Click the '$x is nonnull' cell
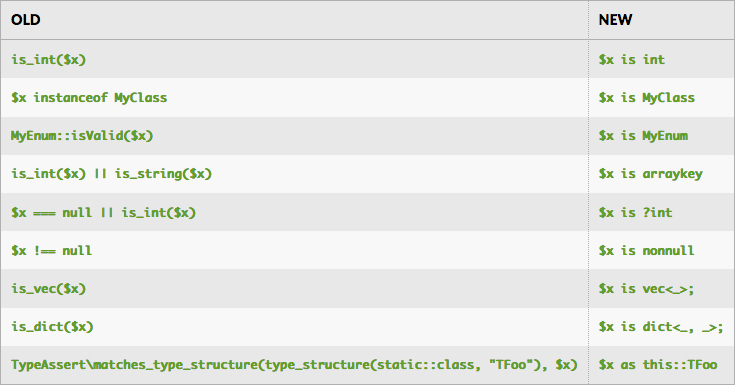The height and width of the screenshot is (385, 735). (x=646, y=250)
